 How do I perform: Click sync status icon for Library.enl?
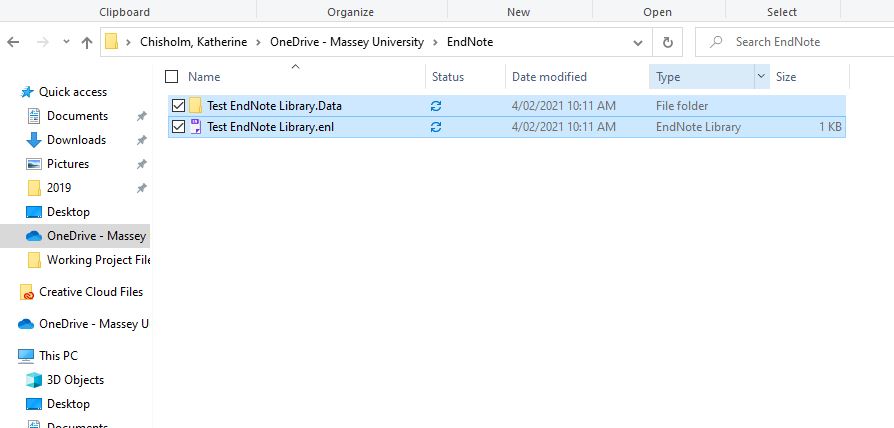coord(436,127)
